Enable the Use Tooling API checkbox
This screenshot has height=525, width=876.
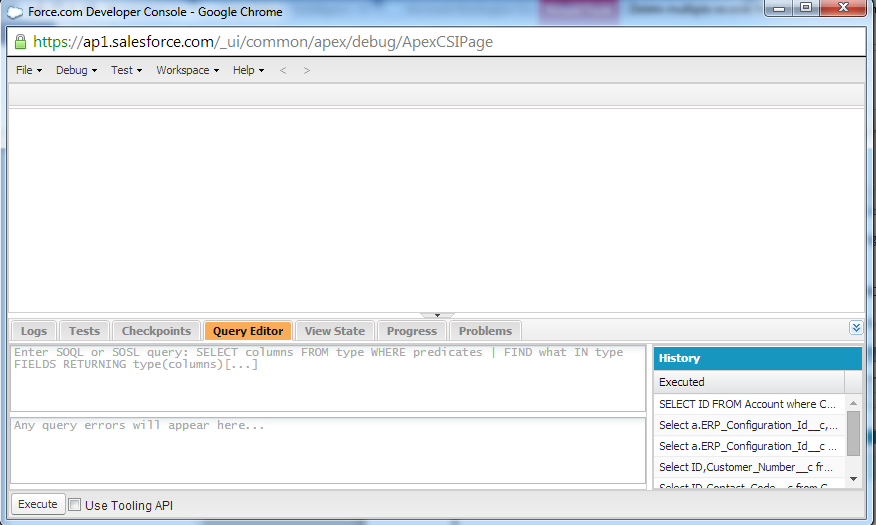pyautogui.click(x=74, y=505)
